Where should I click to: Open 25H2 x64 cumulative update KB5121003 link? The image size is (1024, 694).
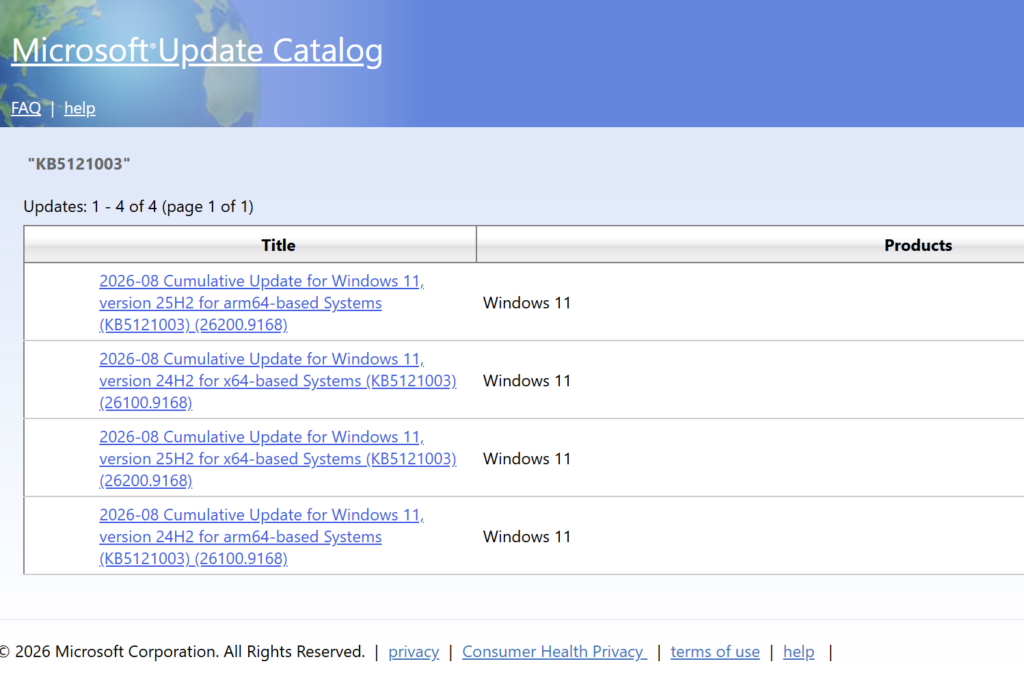[278, 458]
